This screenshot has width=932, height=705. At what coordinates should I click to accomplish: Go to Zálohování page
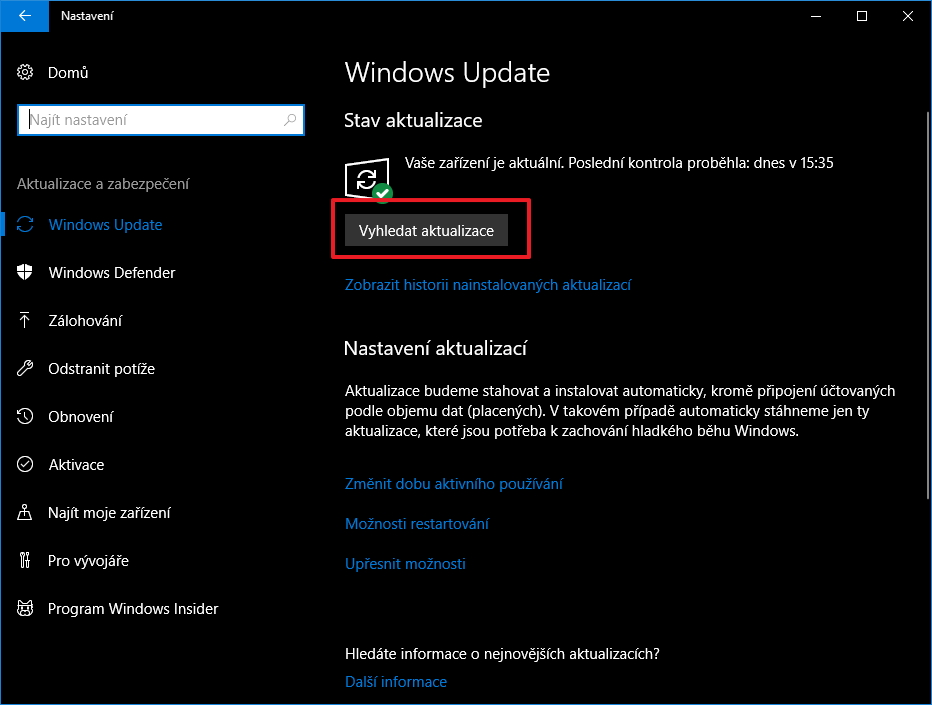point(85,321)
